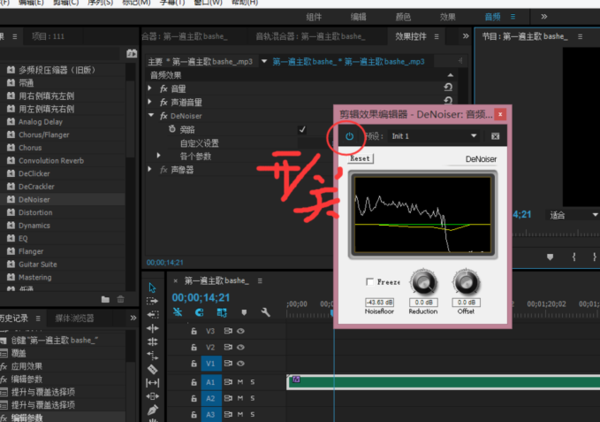The width and height of the screenshot is (600, 422).
Task: Open 媒体浏览器 tab
Action: tap(75, 318)
